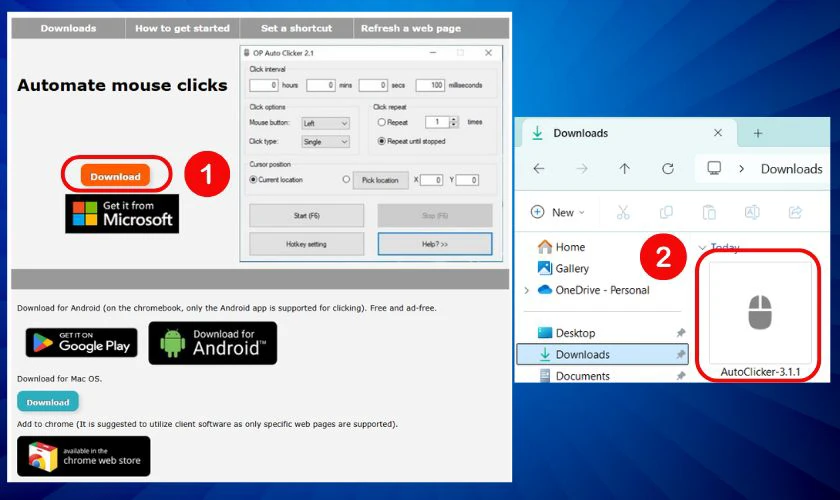Image resolution: width=840 pixels, height=500 pixels.
Task: Open the Get it from Microsoft badge
Action: [x=122, y=214]
